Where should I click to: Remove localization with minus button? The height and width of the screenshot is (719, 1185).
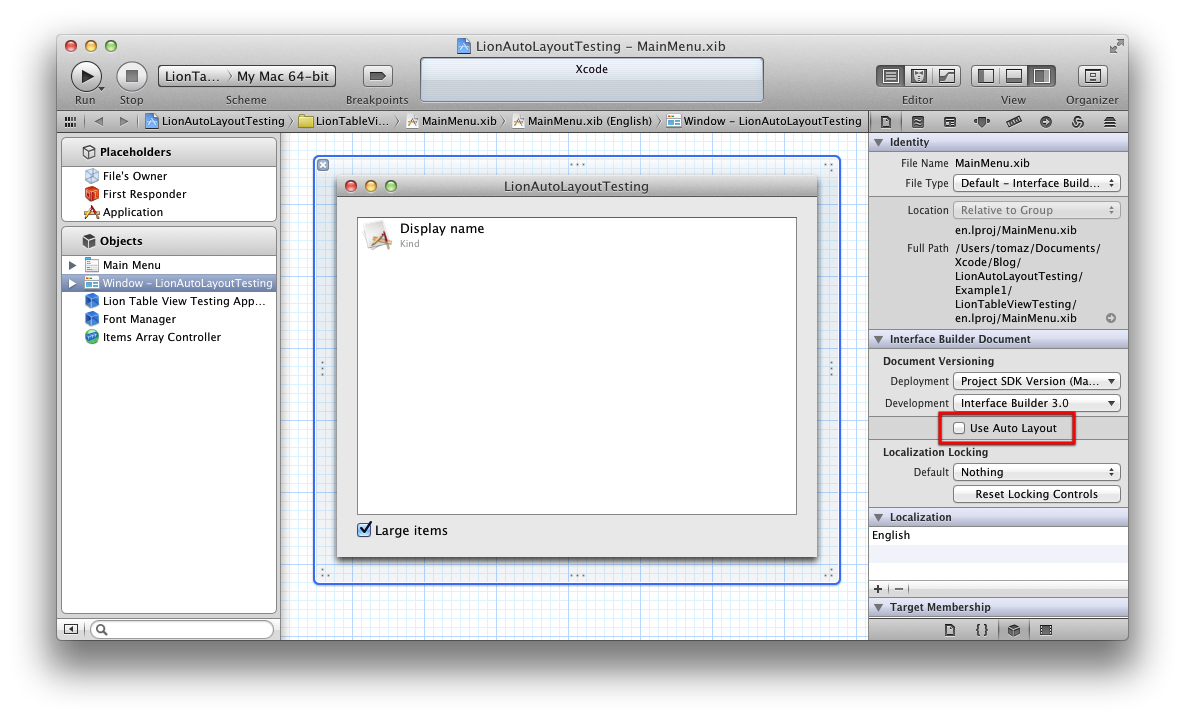[899, 589]
